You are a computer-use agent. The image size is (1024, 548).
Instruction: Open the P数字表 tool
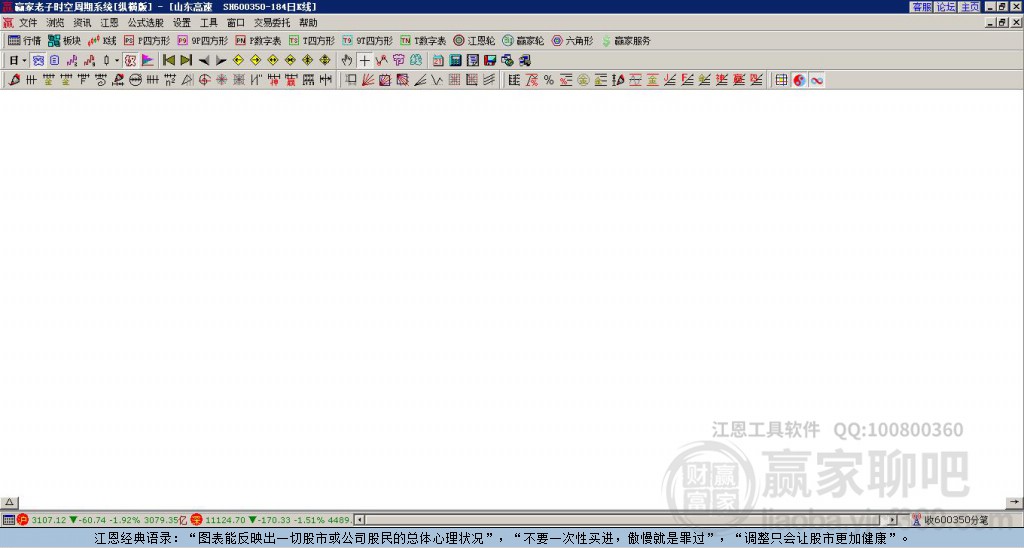click(x=258, y=40)
